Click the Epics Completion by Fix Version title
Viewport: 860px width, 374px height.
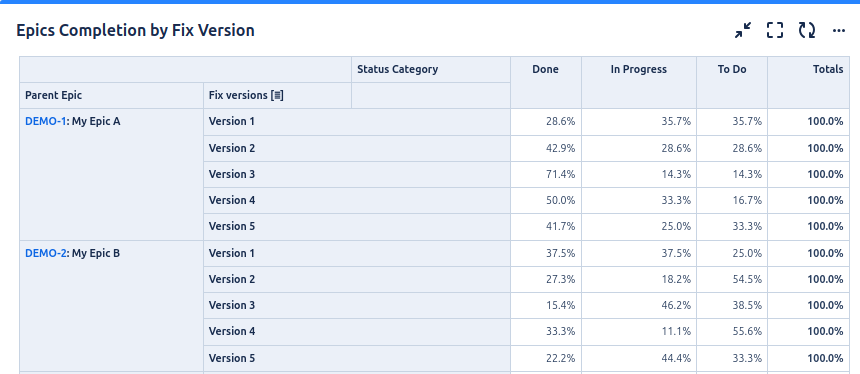[135, 31]
